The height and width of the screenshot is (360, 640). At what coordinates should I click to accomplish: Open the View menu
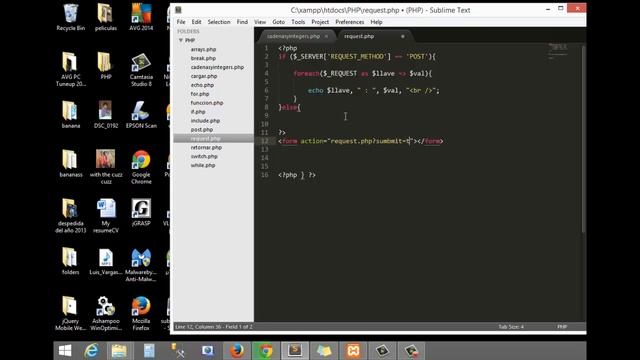260,22
